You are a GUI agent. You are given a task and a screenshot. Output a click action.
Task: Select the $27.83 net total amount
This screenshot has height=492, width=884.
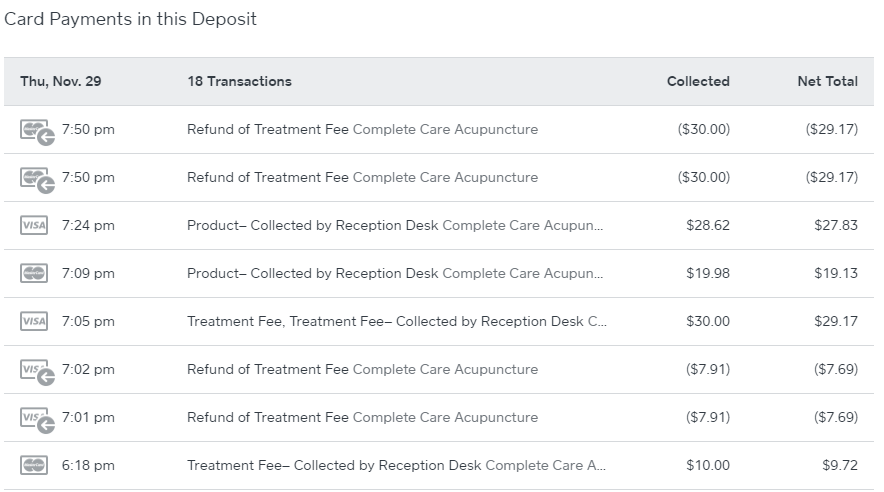click(x=836, y=226)
